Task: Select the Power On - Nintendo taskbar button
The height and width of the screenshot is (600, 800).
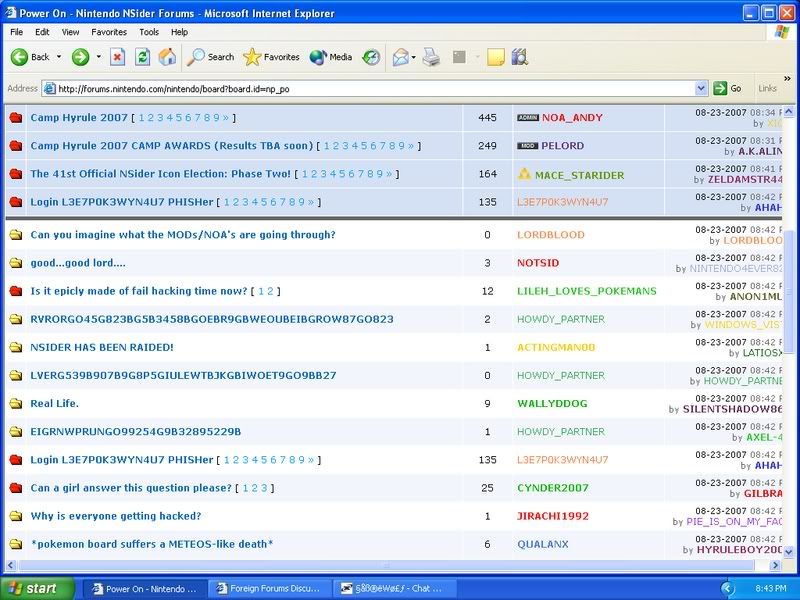Action: [x=145, y=588]
